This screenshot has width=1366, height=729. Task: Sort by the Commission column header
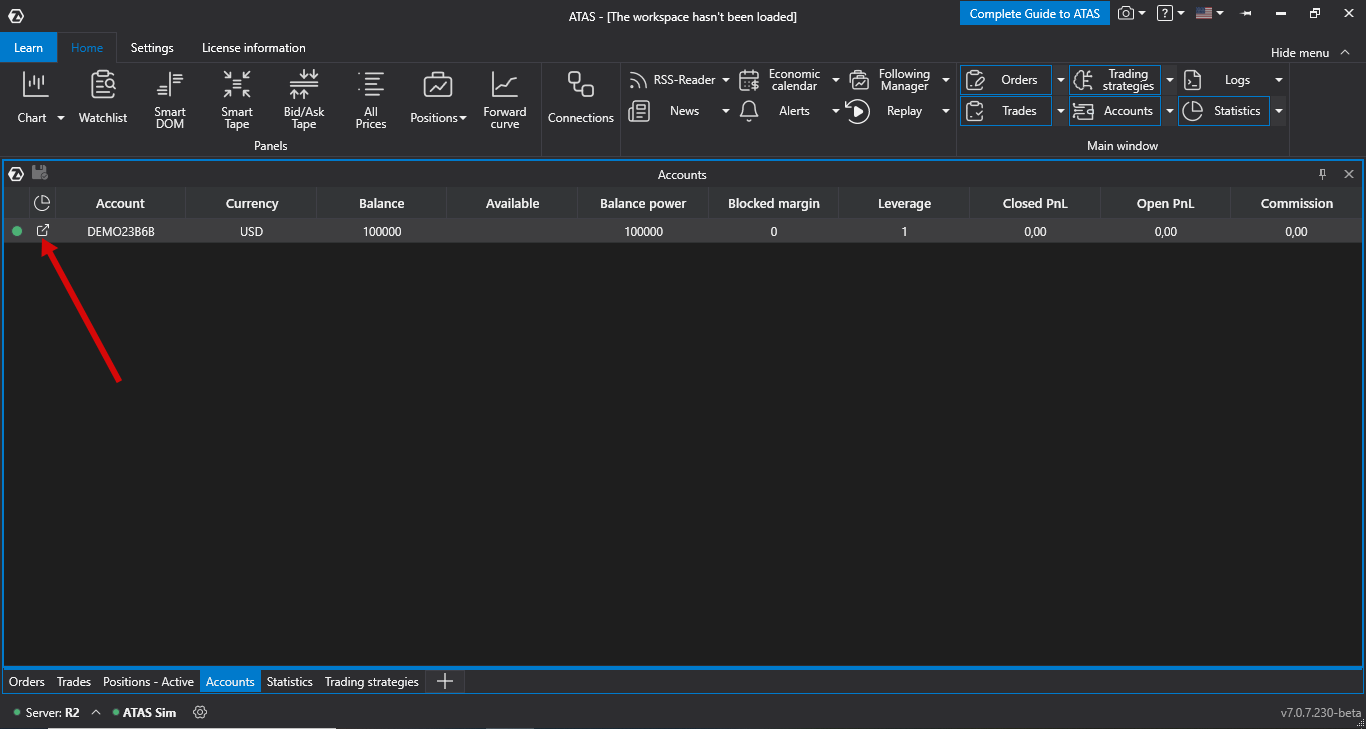tap(1297, 203)
